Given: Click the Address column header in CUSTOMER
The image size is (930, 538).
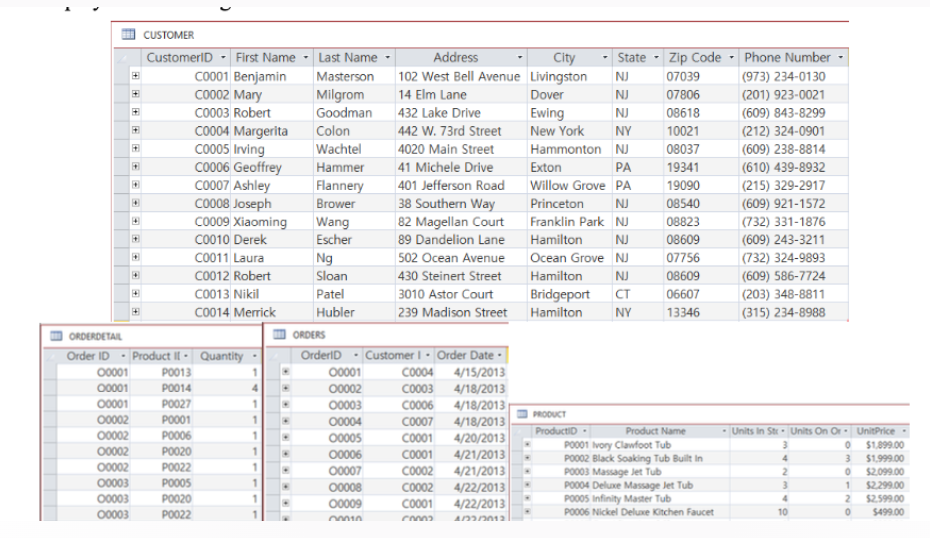Looking at the screenshot, I should 461,58.
